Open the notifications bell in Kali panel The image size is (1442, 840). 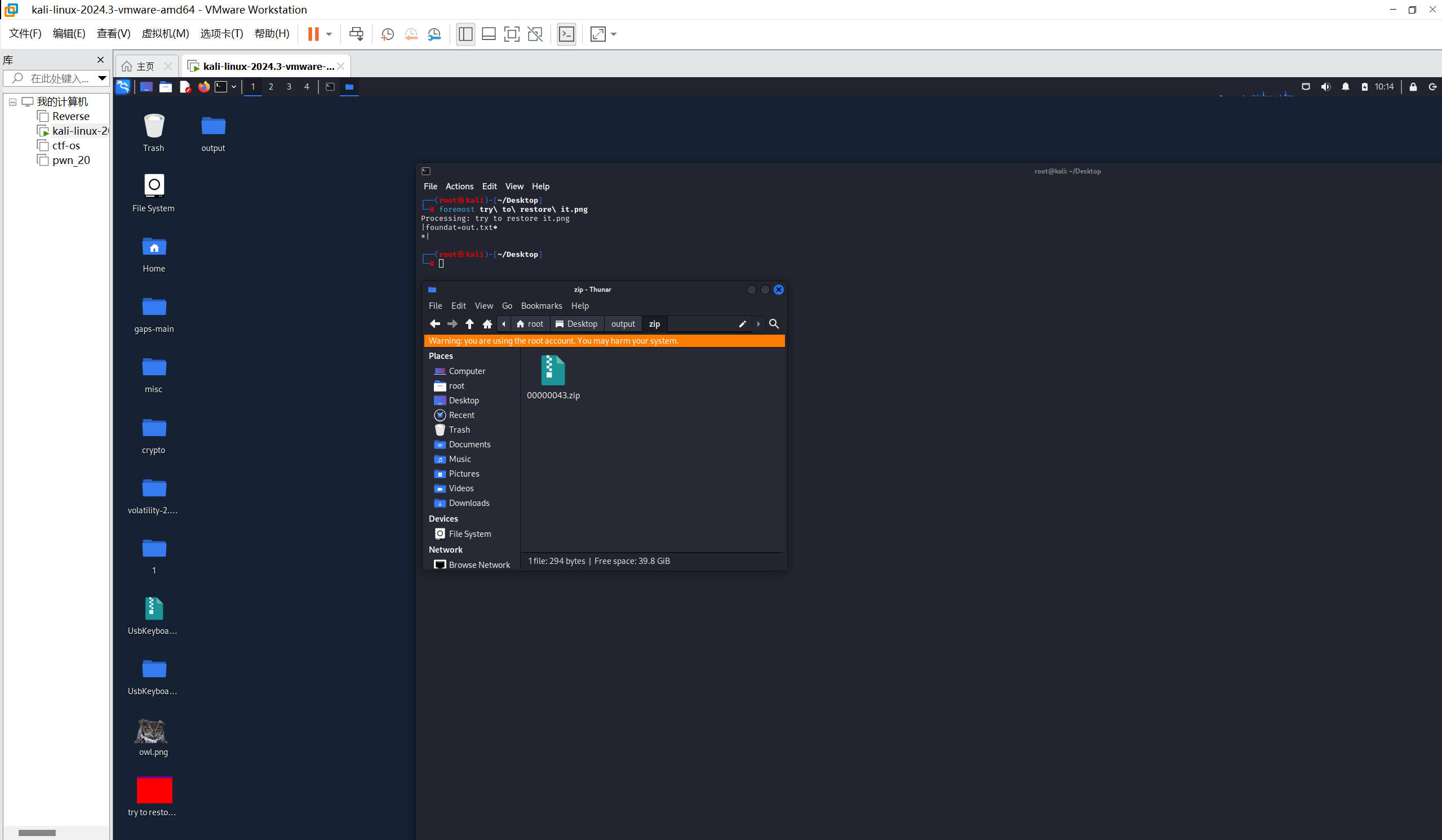(x=1346, y=86)
